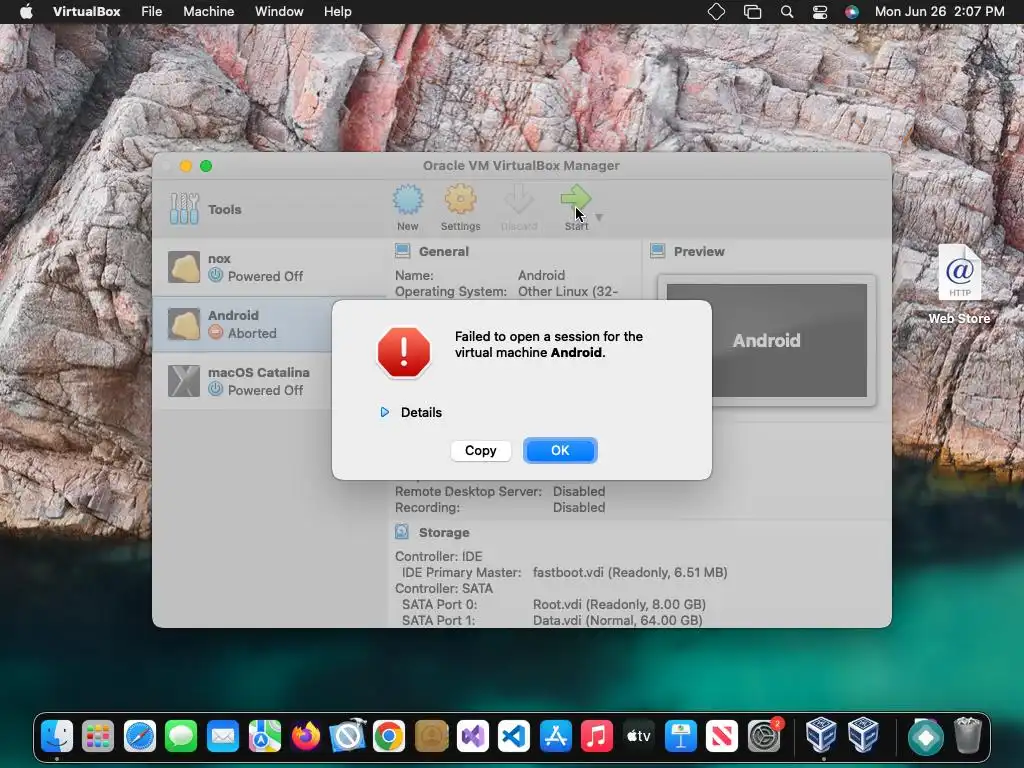This screenshot has width=1024, height=768.
Task: Open Music from the dock
Action: point(597,737)
